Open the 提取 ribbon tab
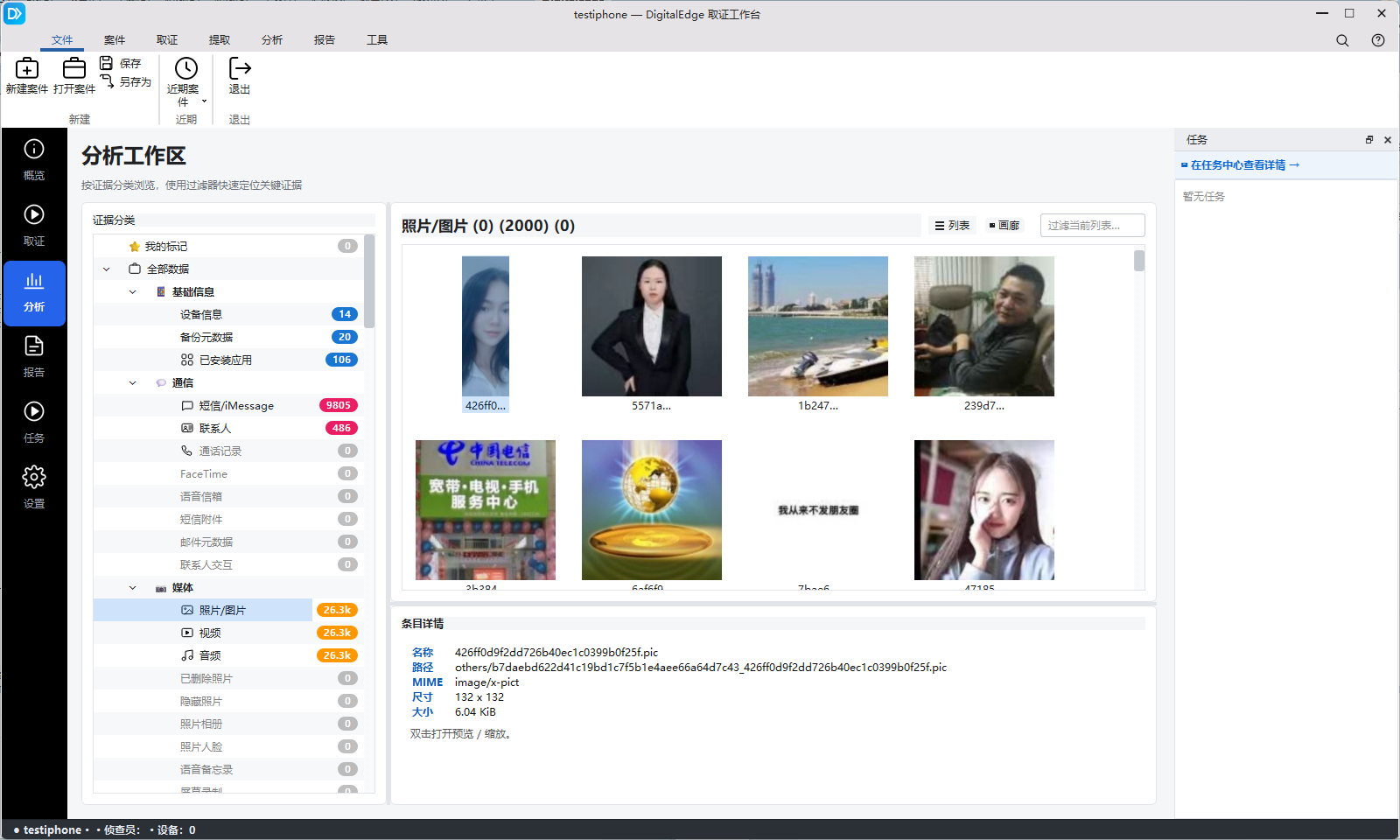Viewport: 1400px width, 840px height. click(220, 40)
